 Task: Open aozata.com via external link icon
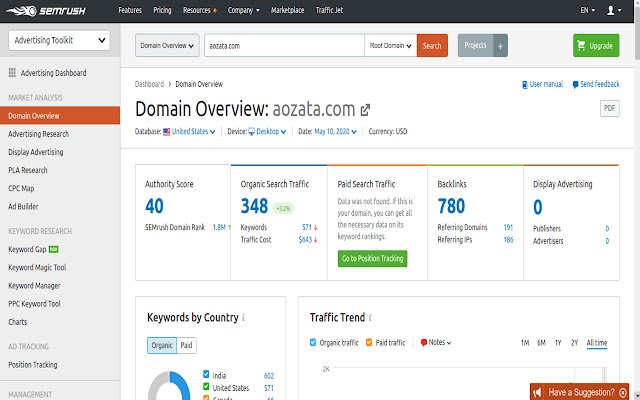click(x=365, y=109)
